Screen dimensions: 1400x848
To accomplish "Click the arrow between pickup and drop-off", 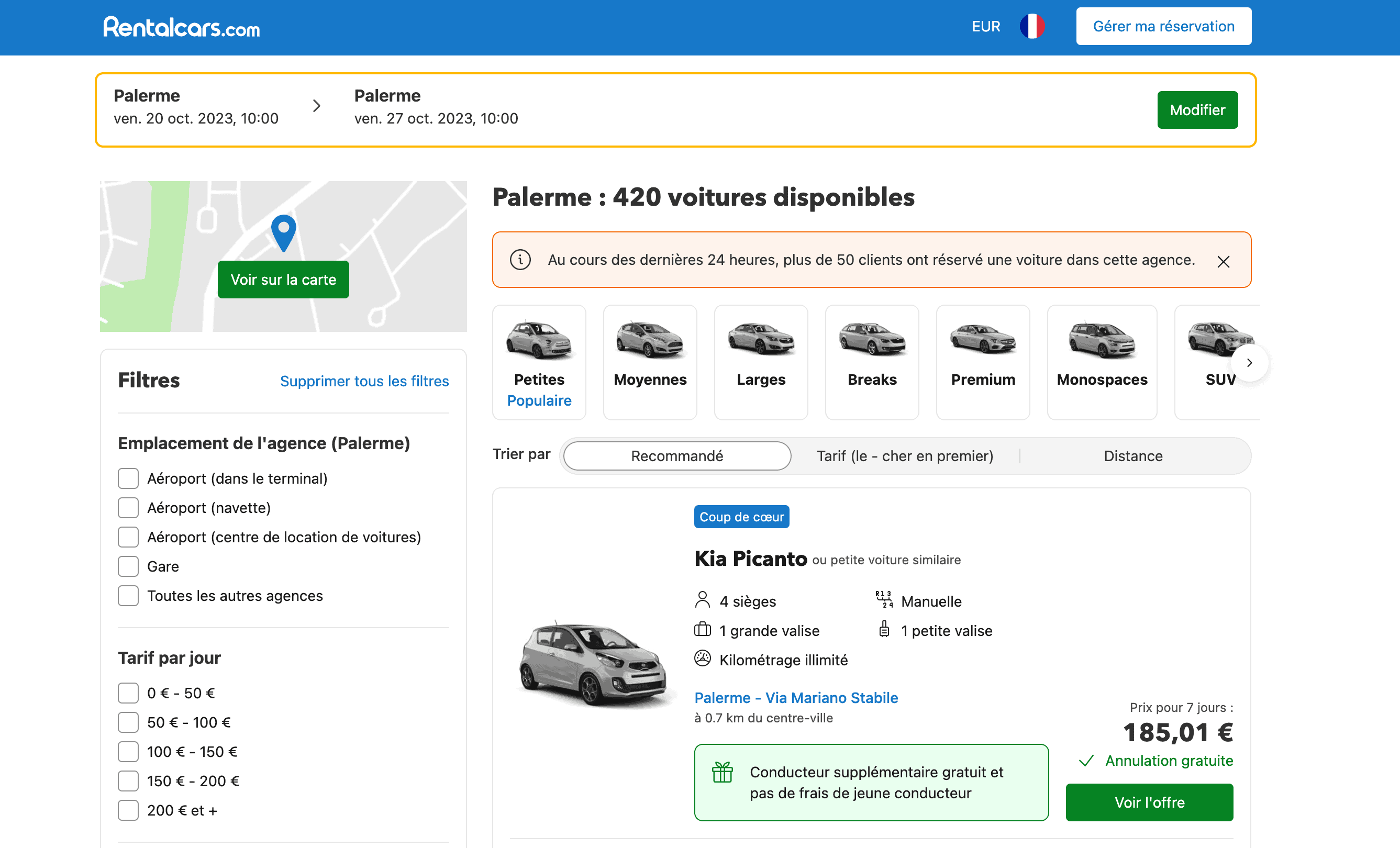I will pyautogui.click(x=316, y=106).
